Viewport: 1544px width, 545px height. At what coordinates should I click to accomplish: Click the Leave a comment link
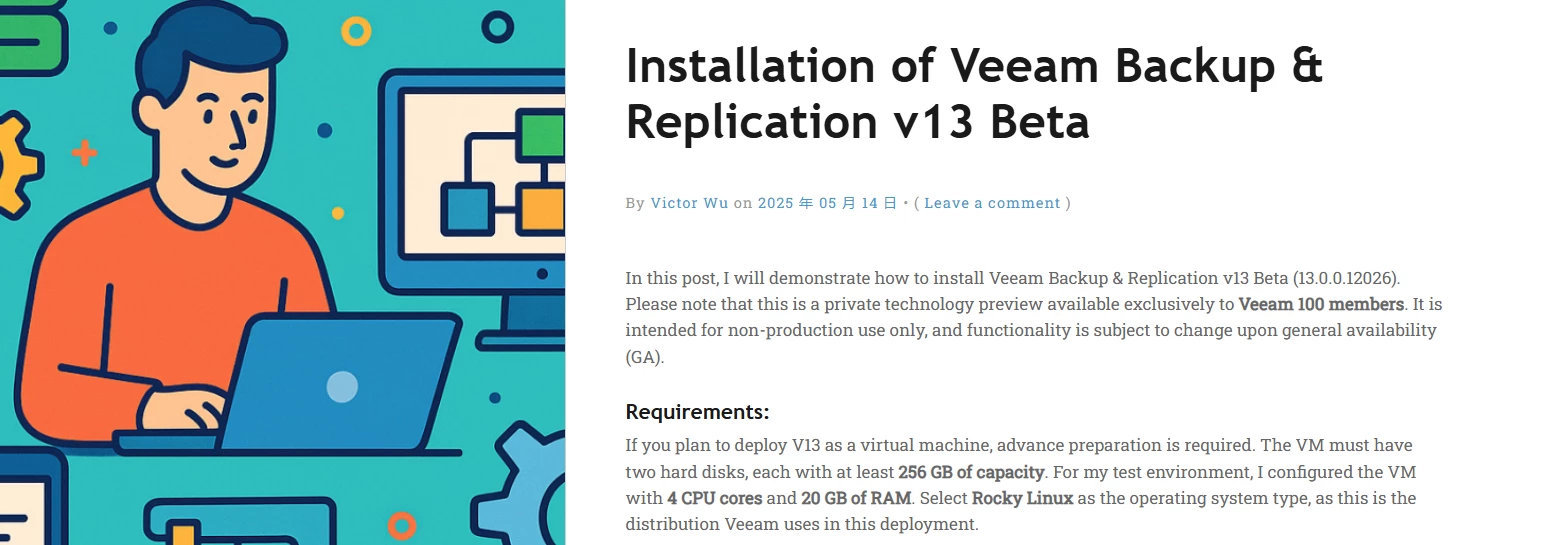[992, 203]
